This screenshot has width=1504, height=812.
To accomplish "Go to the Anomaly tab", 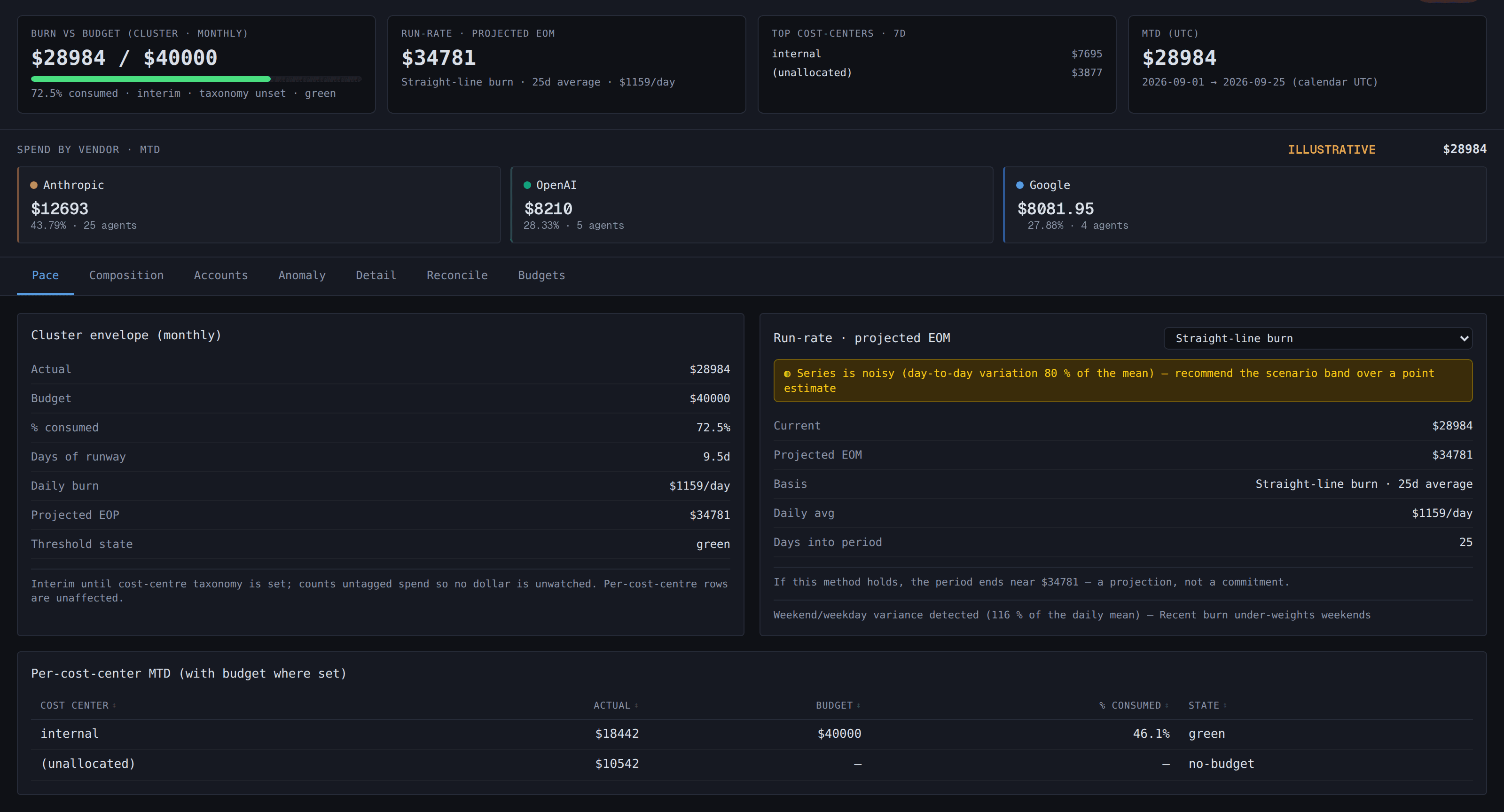I will pos(302,275).
